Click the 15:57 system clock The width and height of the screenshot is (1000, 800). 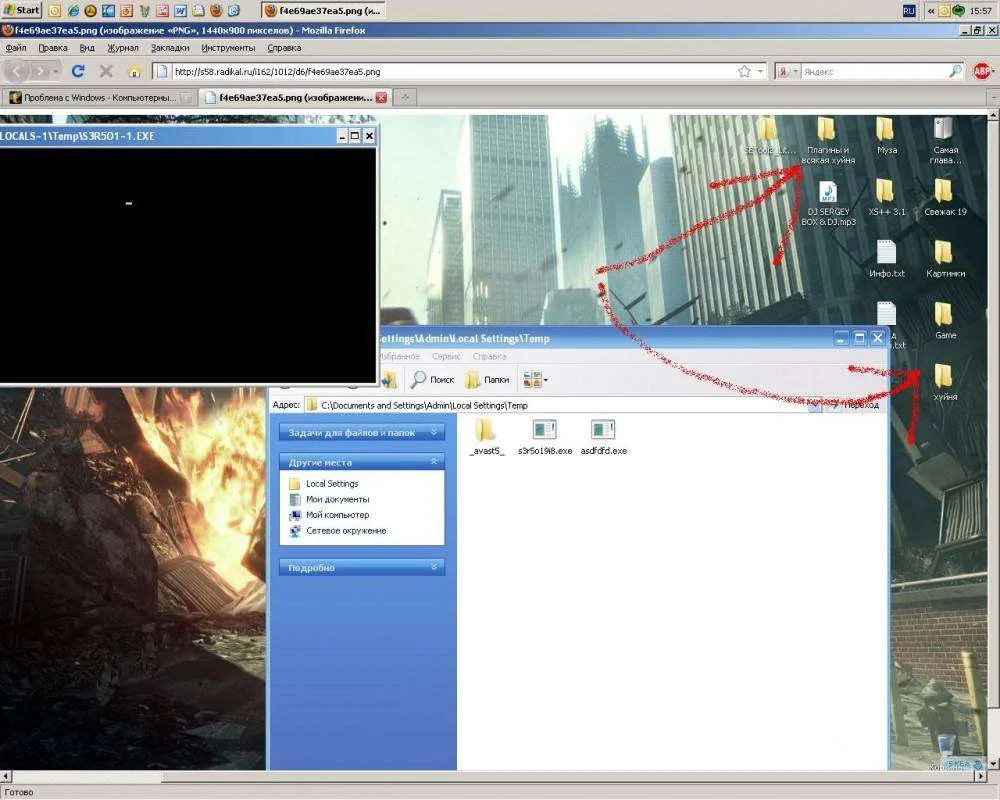coord(980,10)
